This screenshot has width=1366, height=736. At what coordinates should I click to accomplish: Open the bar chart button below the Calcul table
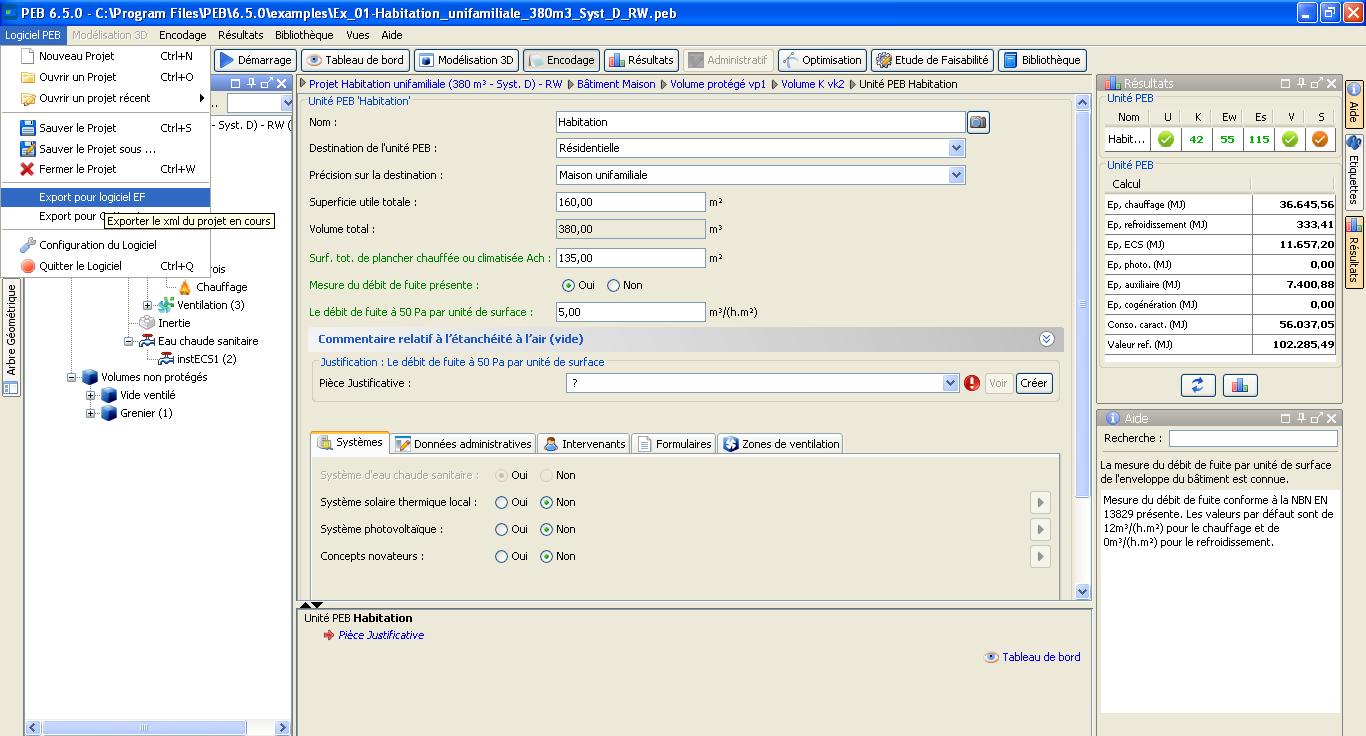pos(1240,385)
